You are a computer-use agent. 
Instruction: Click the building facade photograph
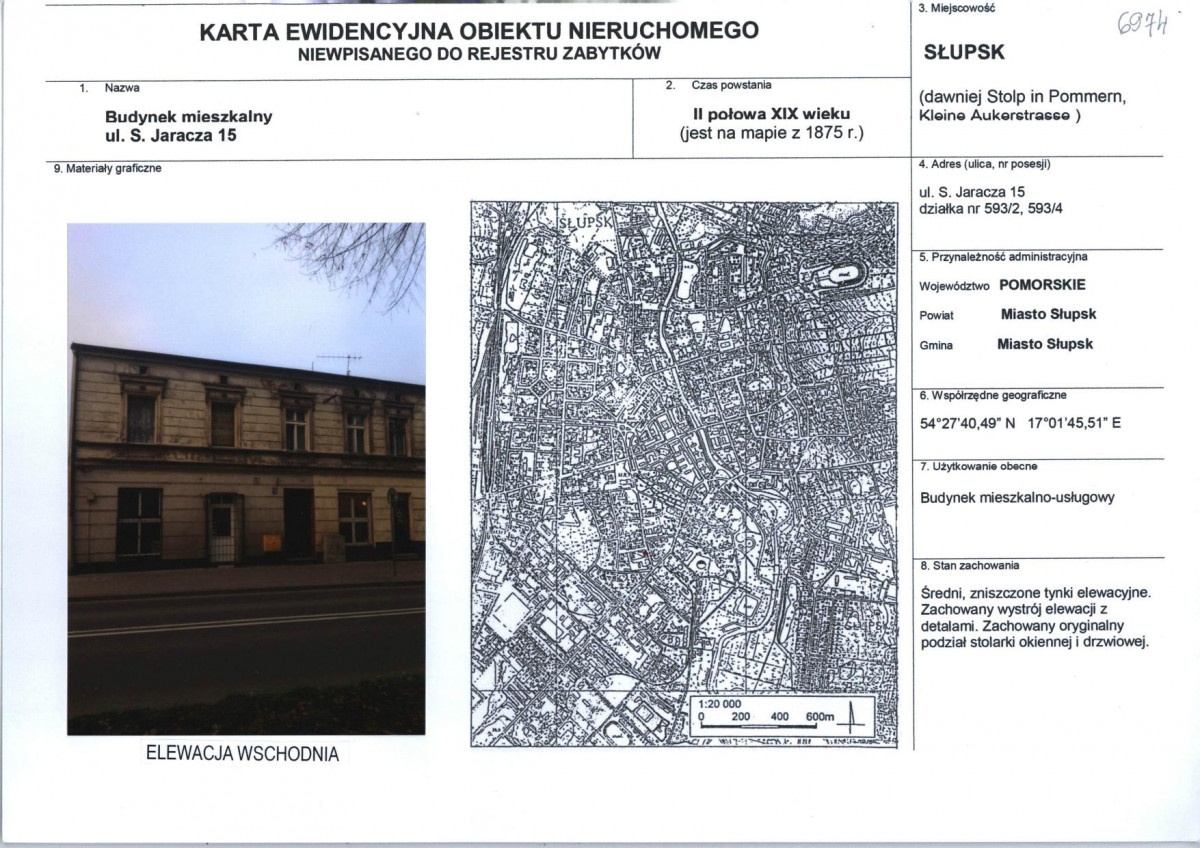[246, 479]
